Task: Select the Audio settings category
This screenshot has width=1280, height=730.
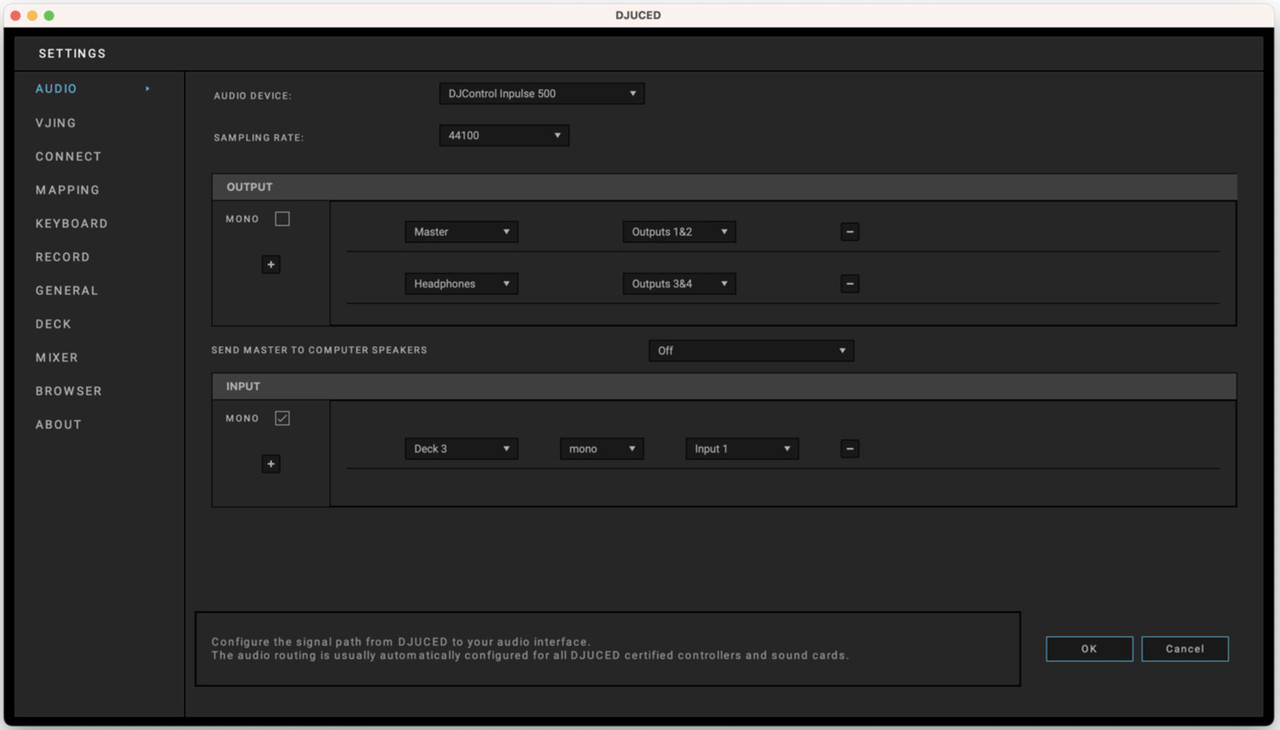Action: tap(56, 89)
